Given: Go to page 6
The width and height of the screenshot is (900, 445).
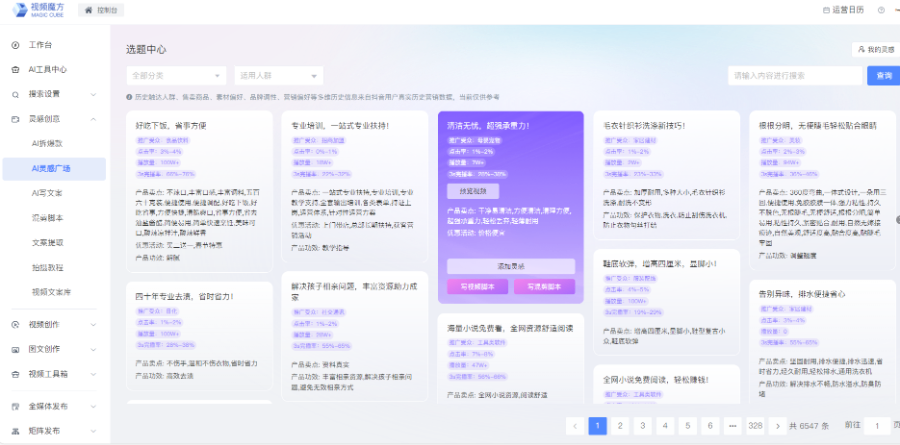Looking at the screenshot, I should [710, 425].
